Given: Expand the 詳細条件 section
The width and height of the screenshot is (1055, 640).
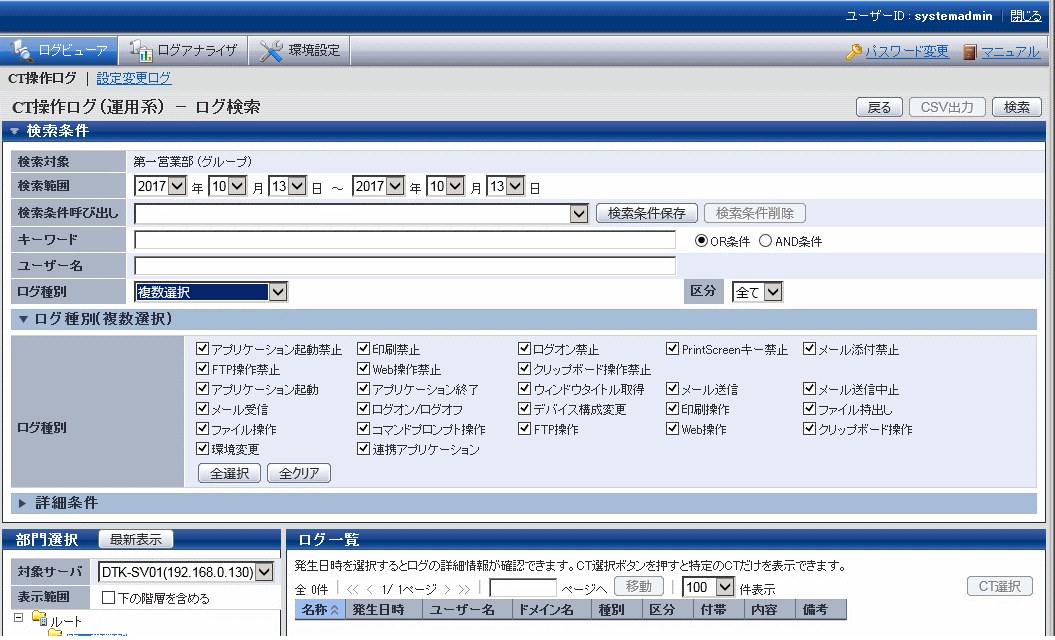Looking at the screenshot, I should point(22,503).
